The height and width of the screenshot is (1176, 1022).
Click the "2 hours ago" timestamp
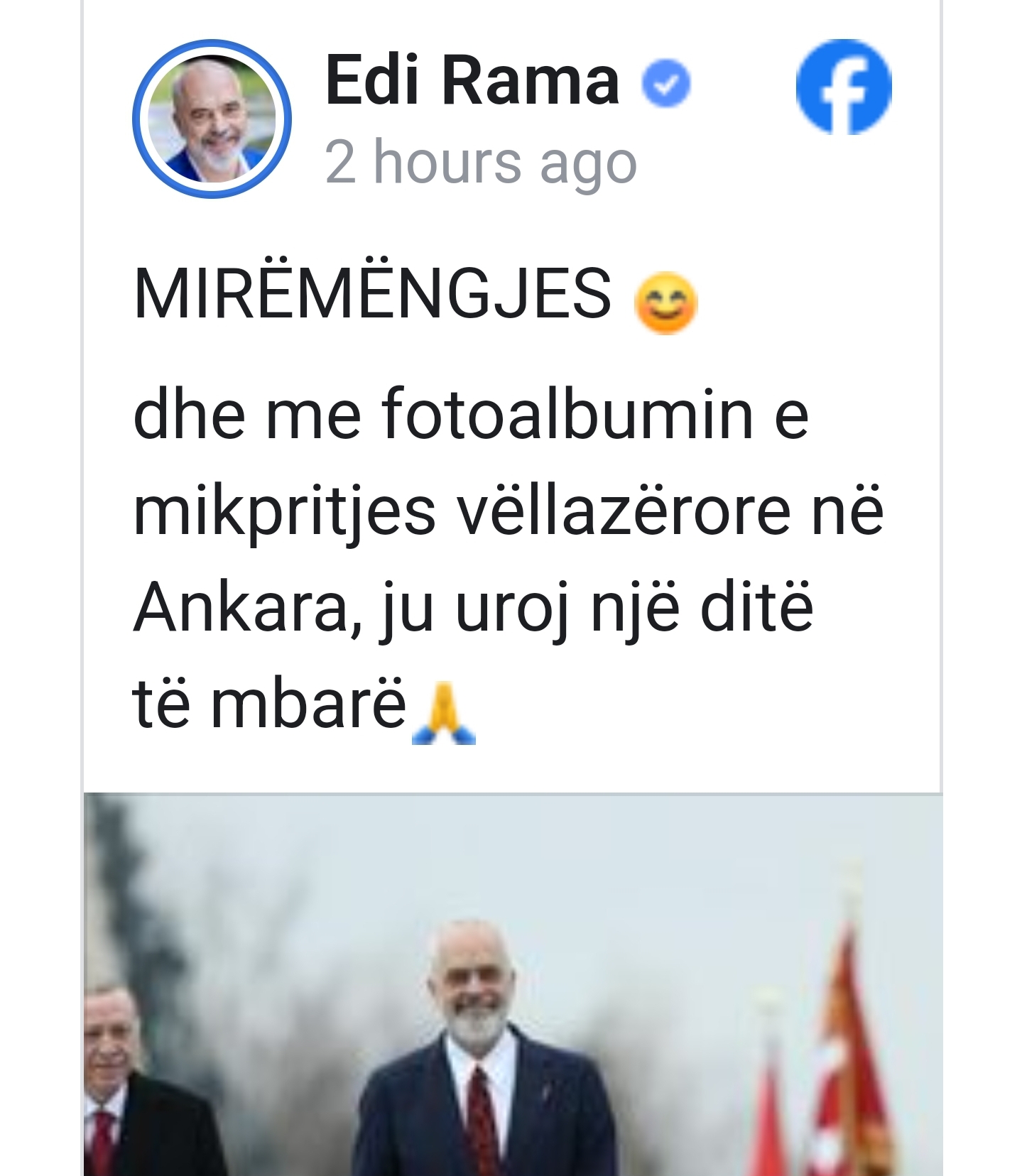tap(481, 163)
